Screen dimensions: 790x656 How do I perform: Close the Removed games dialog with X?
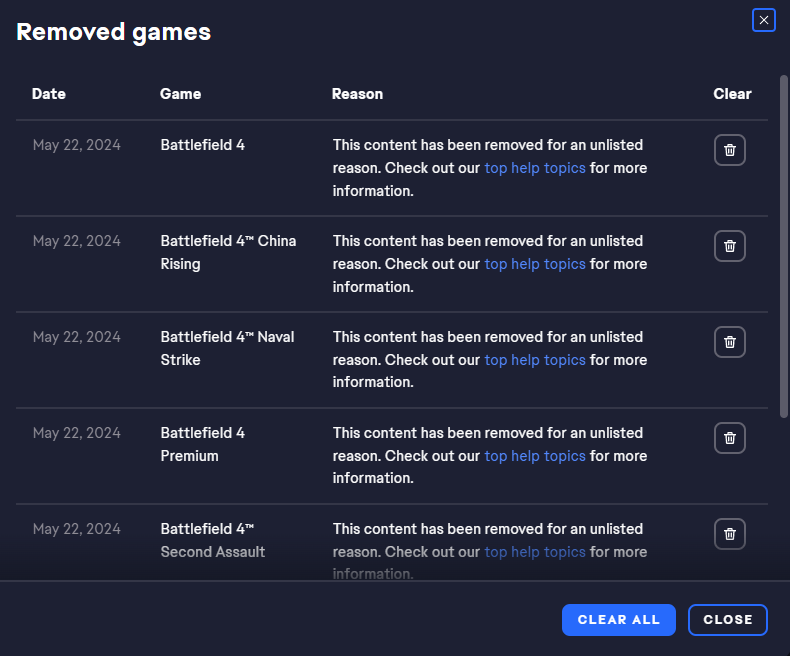[764, 20]
